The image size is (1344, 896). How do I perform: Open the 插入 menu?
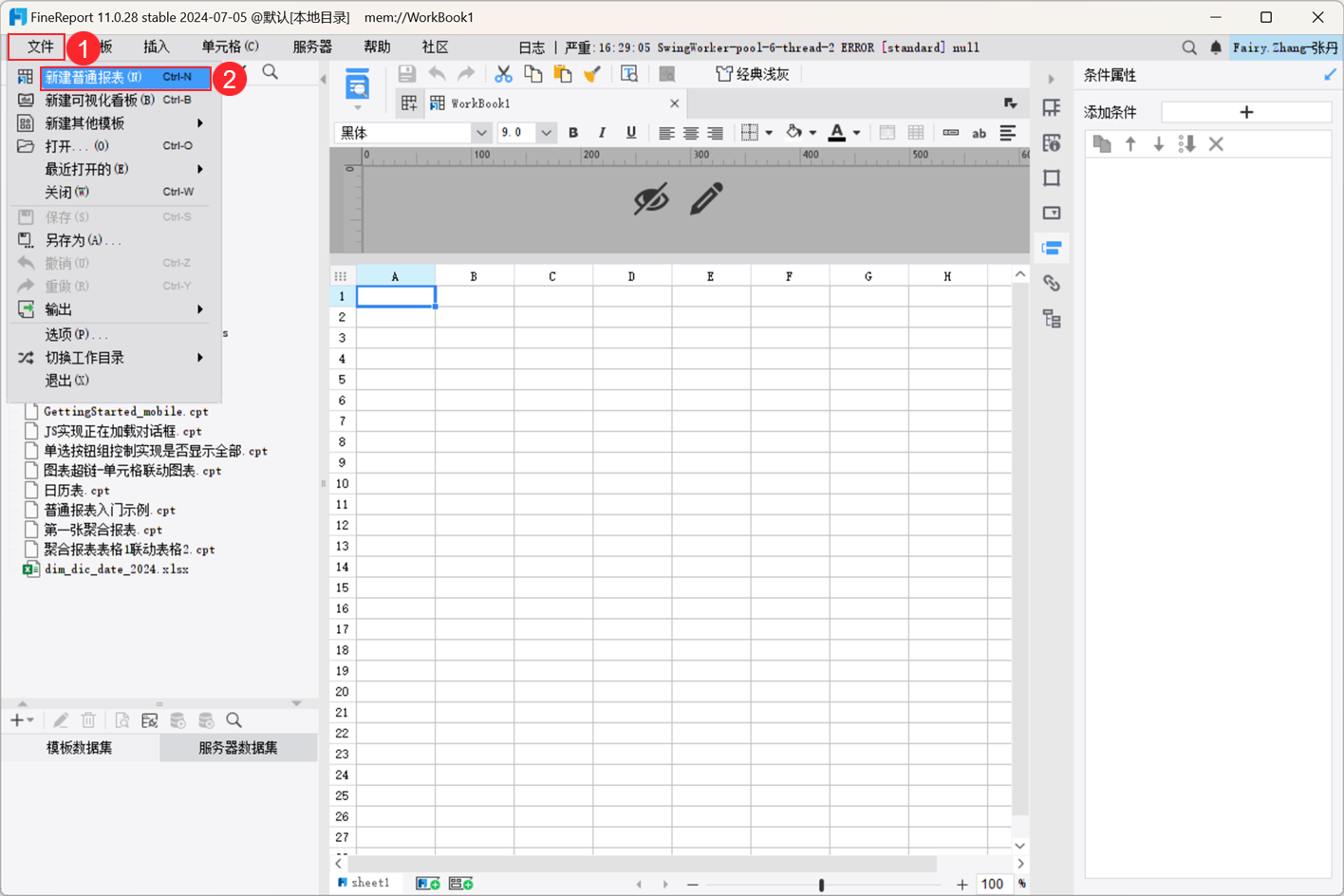tap(156, 47)
